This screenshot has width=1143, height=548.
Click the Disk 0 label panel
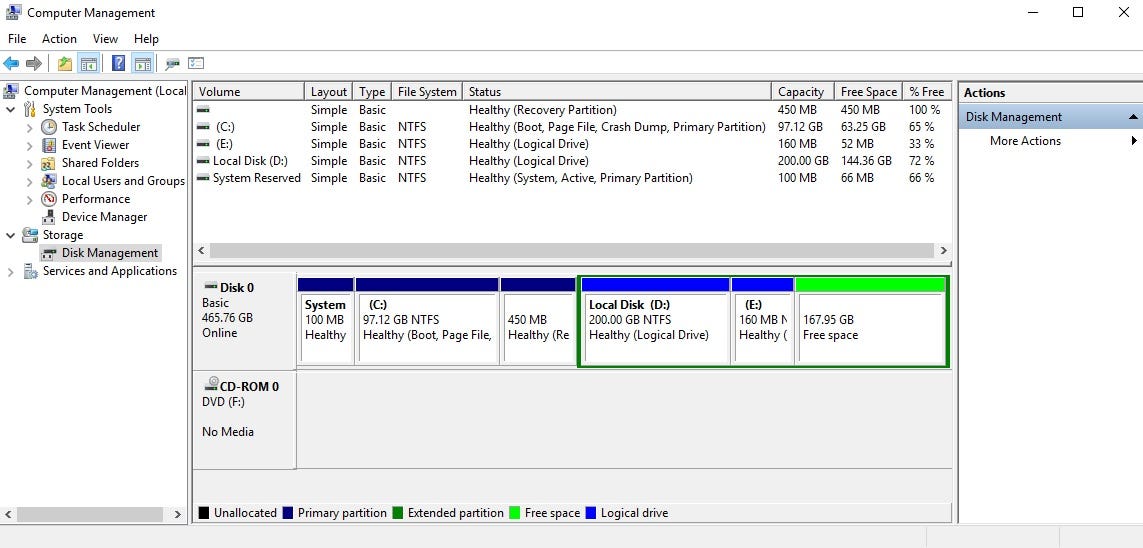tap(244, 321)
